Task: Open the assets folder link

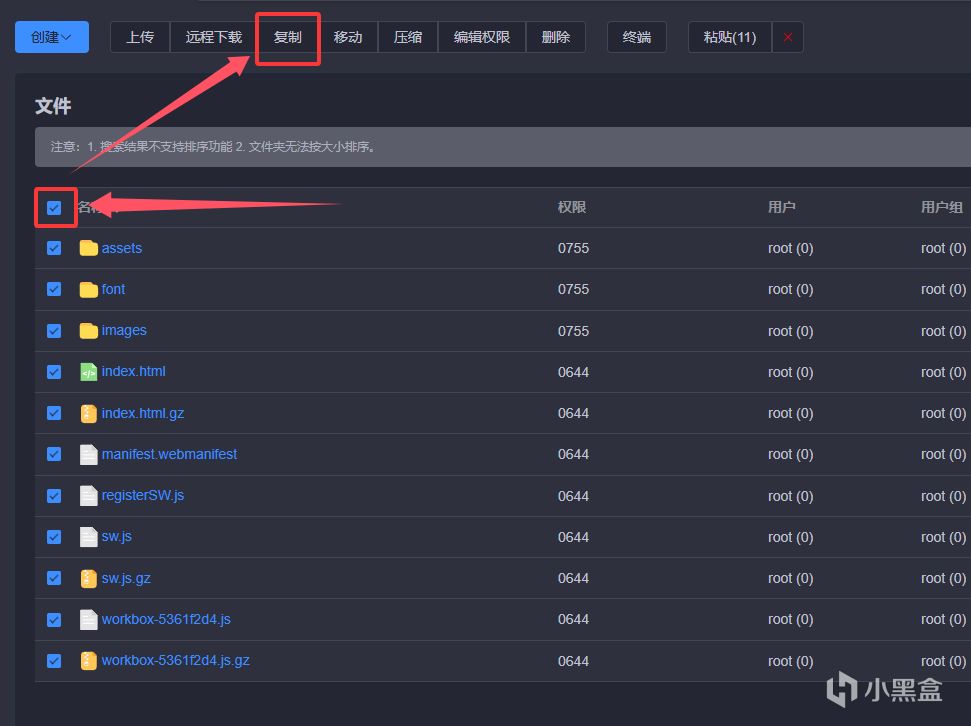Action: (122, 248)
